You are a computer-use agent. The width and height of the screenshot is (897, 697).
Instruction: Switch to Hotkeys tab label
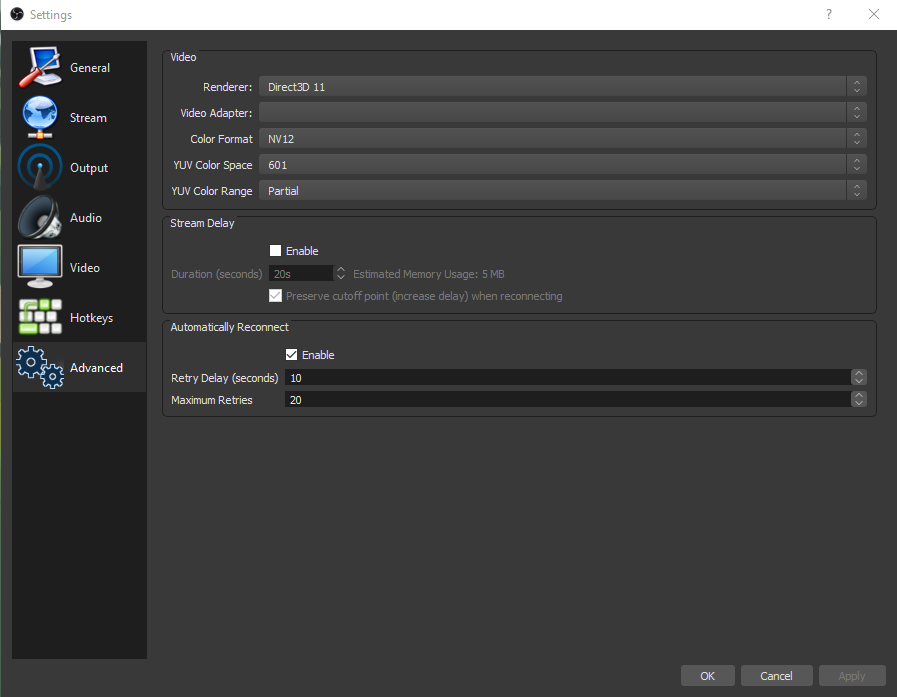coord(92,318)
